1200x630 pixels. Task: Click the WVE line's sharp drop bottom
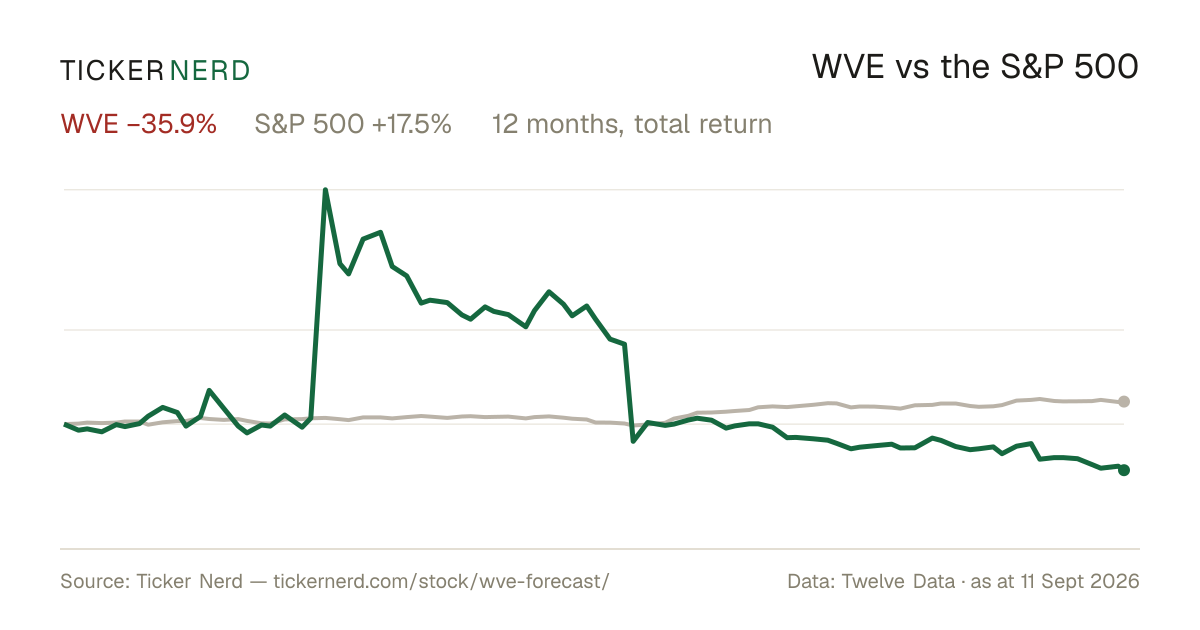[634, 441]
